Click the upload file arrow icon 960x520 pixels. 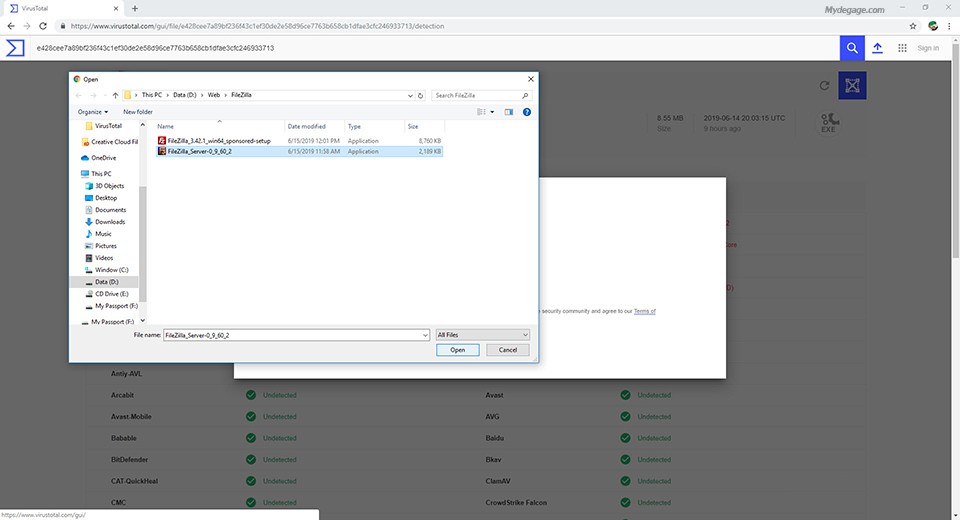(877, 48)
